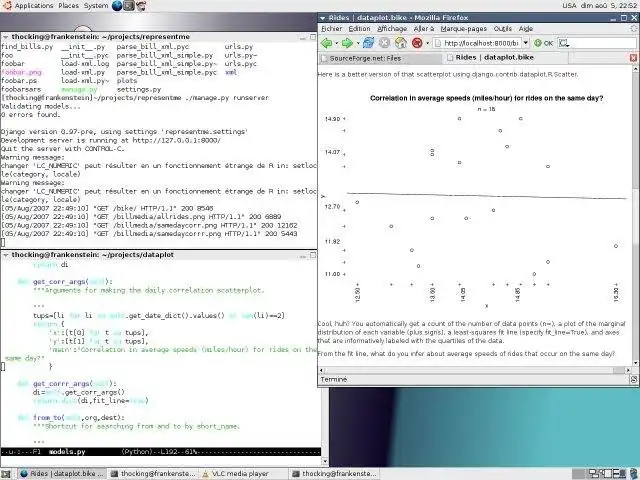The width and height of the screenshot is (640, 480).
Task: Go back with the Firefox green back arrow
Action: point(326,43)
